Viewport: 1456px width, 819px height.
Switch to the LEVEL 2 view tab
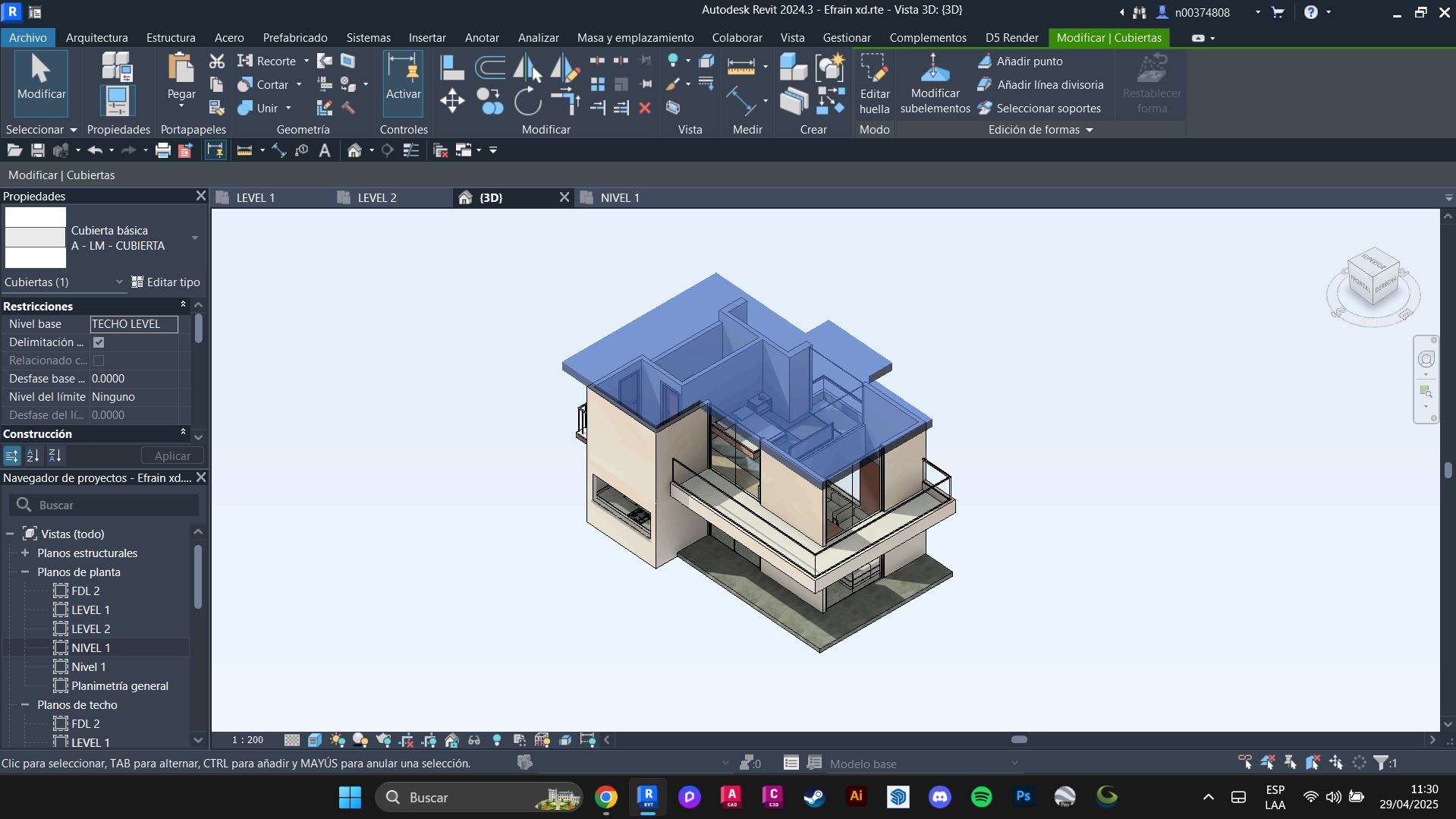(377, 197)
